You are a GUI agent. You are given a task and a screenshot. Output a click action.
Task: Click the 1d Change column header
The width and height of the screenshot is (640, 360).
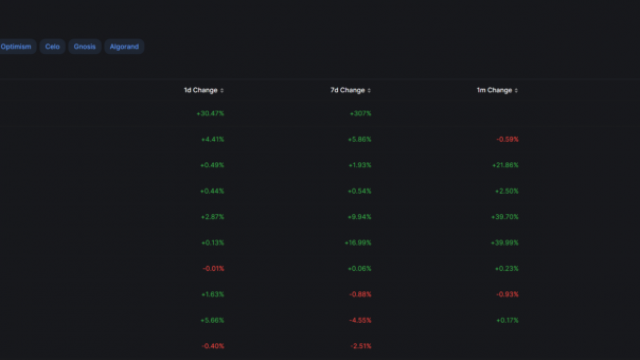200,90
